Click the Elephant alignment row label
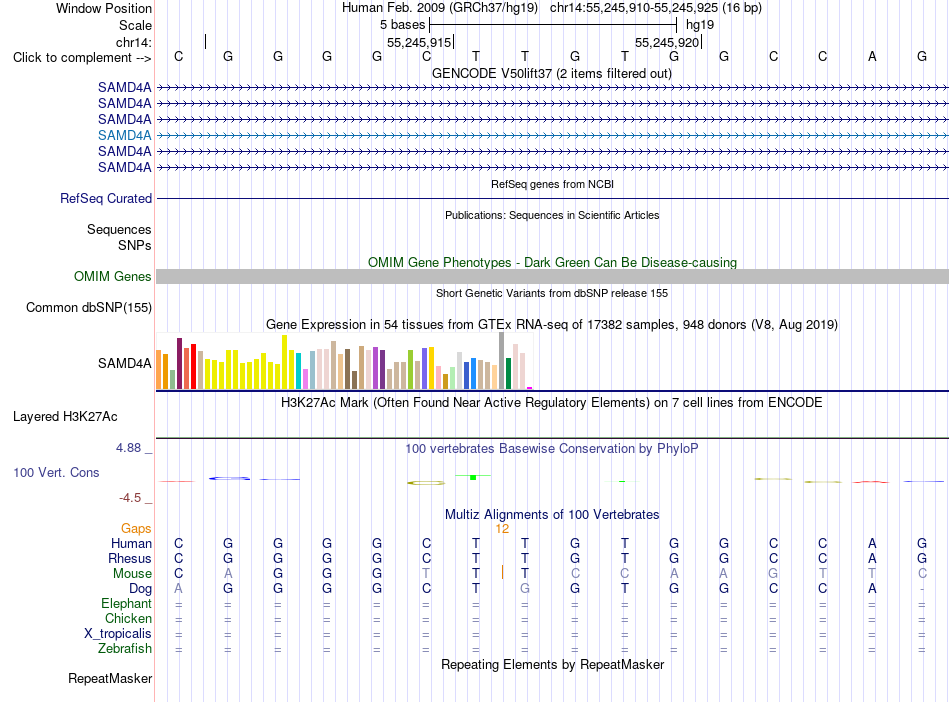The width and height of the screenshot is (950, 702). click(x=126, y=604)
